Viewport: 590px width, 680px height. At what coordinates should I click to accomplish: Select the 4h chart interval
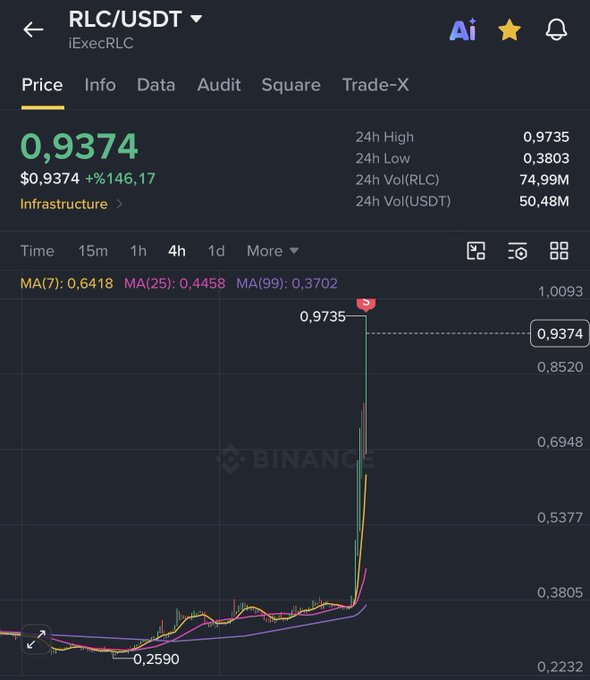tap(177, 251)
